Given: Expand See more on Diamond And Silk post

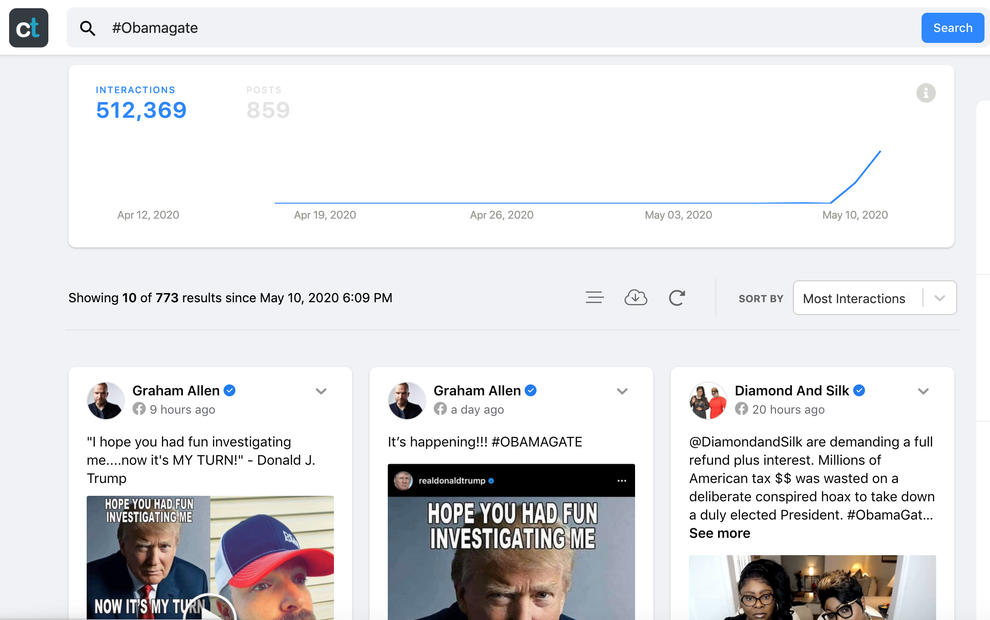Looking at the screenshot, I should click(719, 534).
